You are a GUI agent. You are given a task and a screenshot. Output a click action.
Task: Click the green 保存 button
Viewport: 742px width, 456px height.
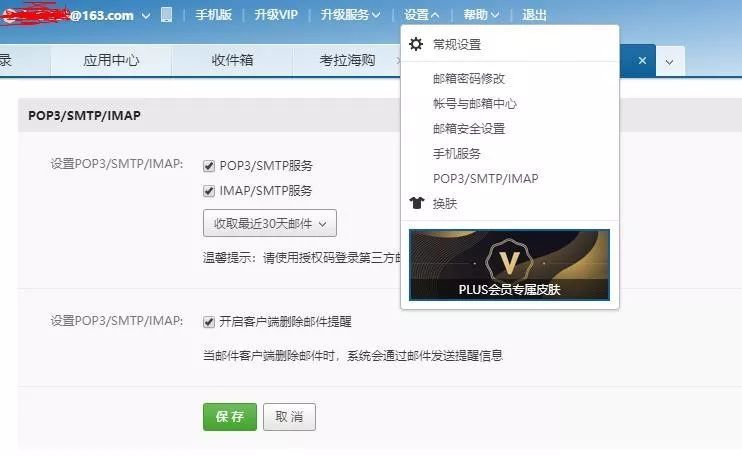(x=230, y=417)
